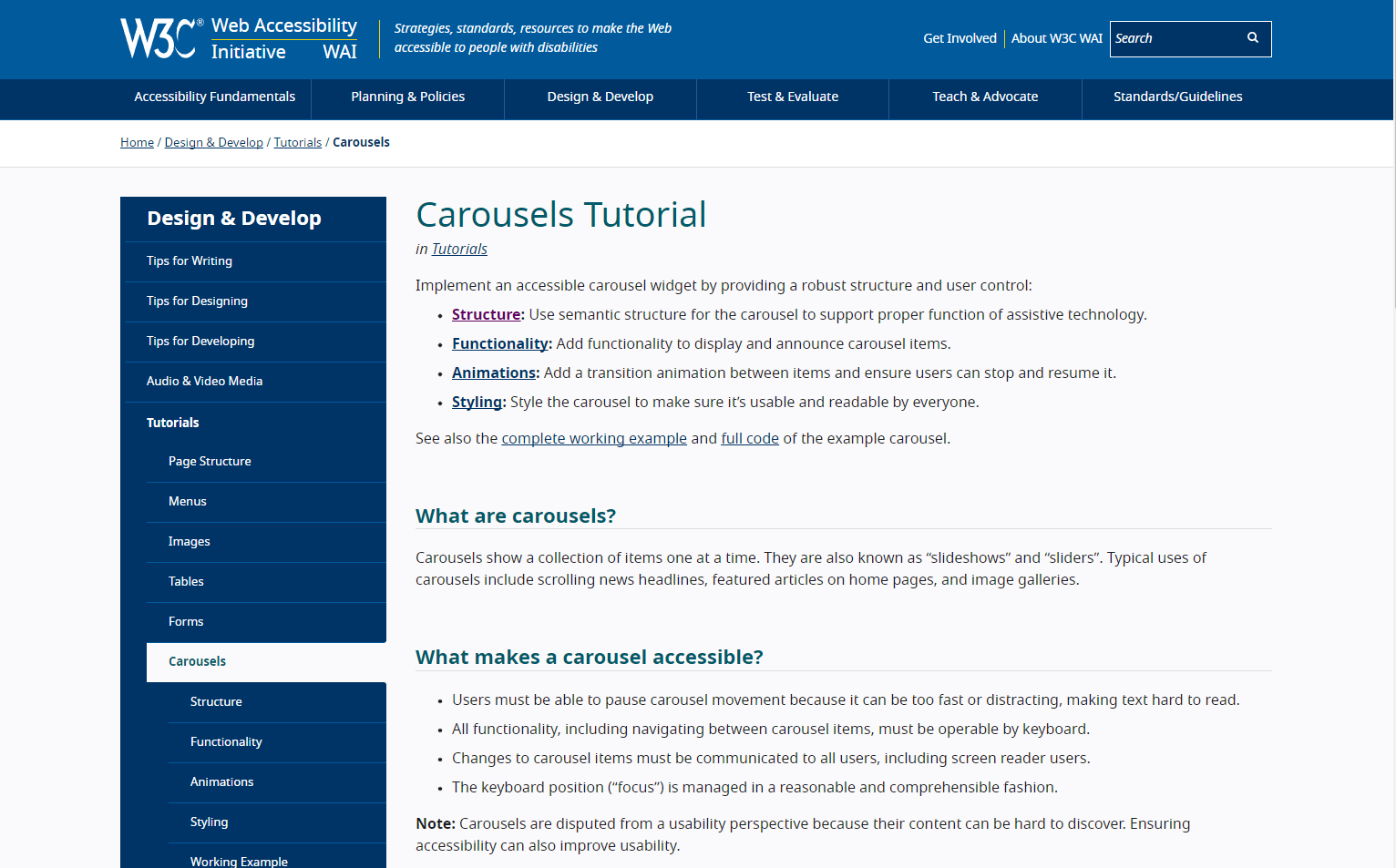Click Tutorials breadcrumb link
1396x868 pixels.
pos(298,142)
